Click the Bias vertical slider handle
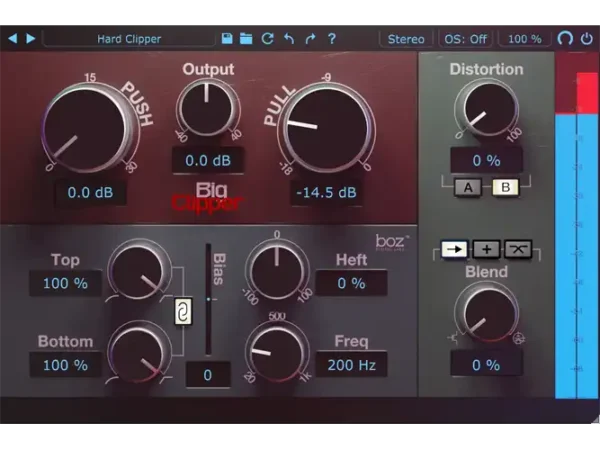This screenshot has height=450, width=600. click(208, 299)
